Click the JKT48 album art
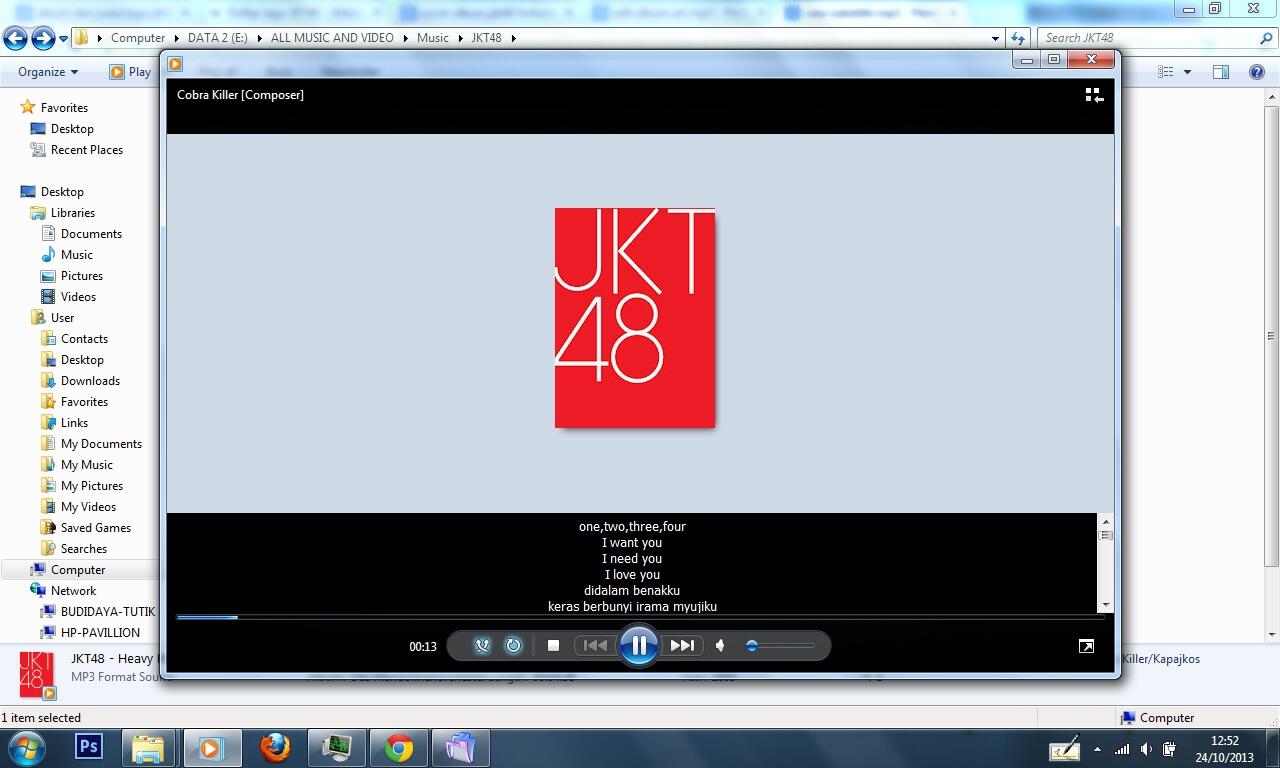This screenshot has width=1280, height=768. coord(635,318)
